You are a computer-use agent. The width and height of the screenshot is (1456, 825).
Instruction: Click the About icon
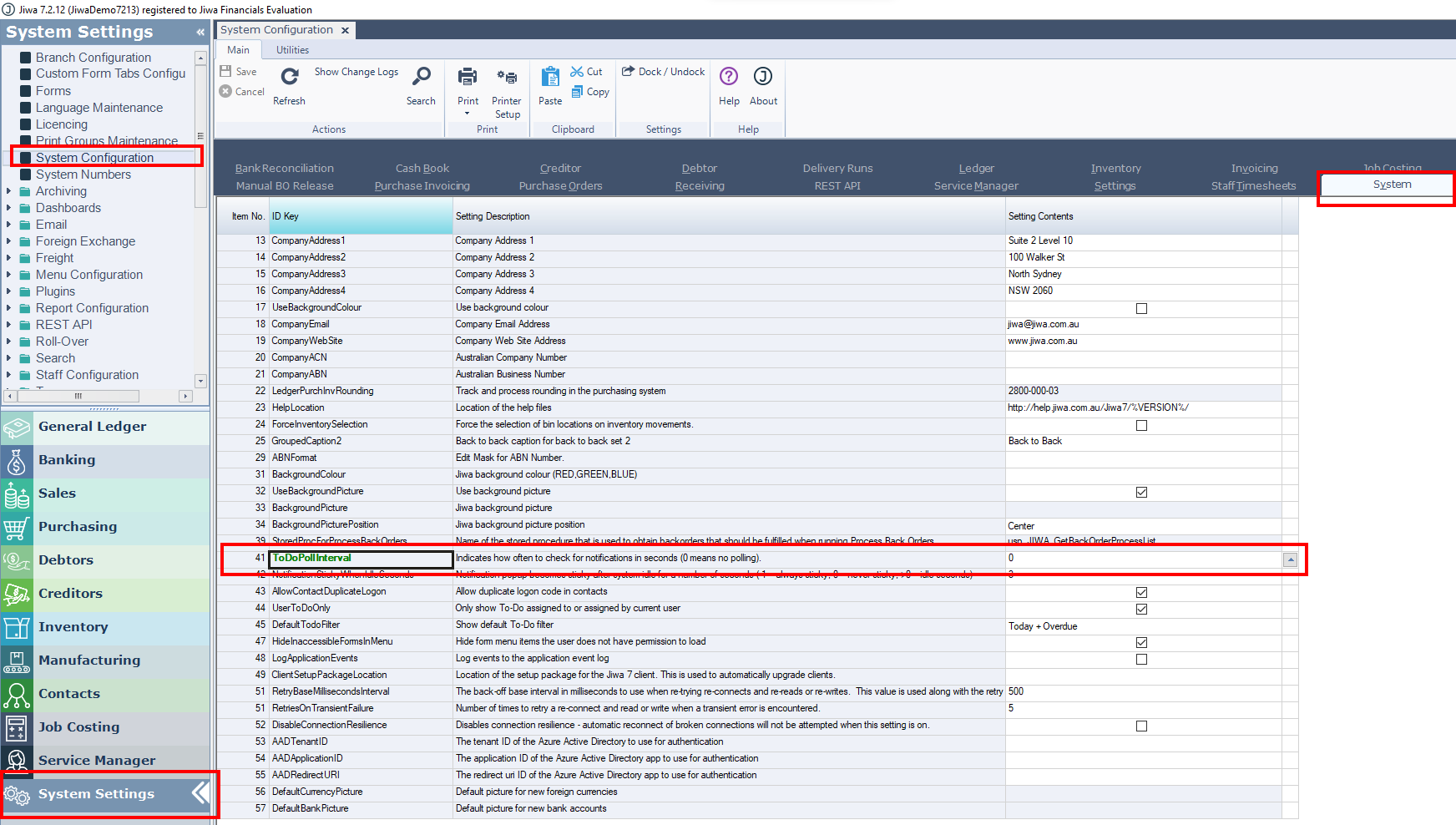coord(763,78)
